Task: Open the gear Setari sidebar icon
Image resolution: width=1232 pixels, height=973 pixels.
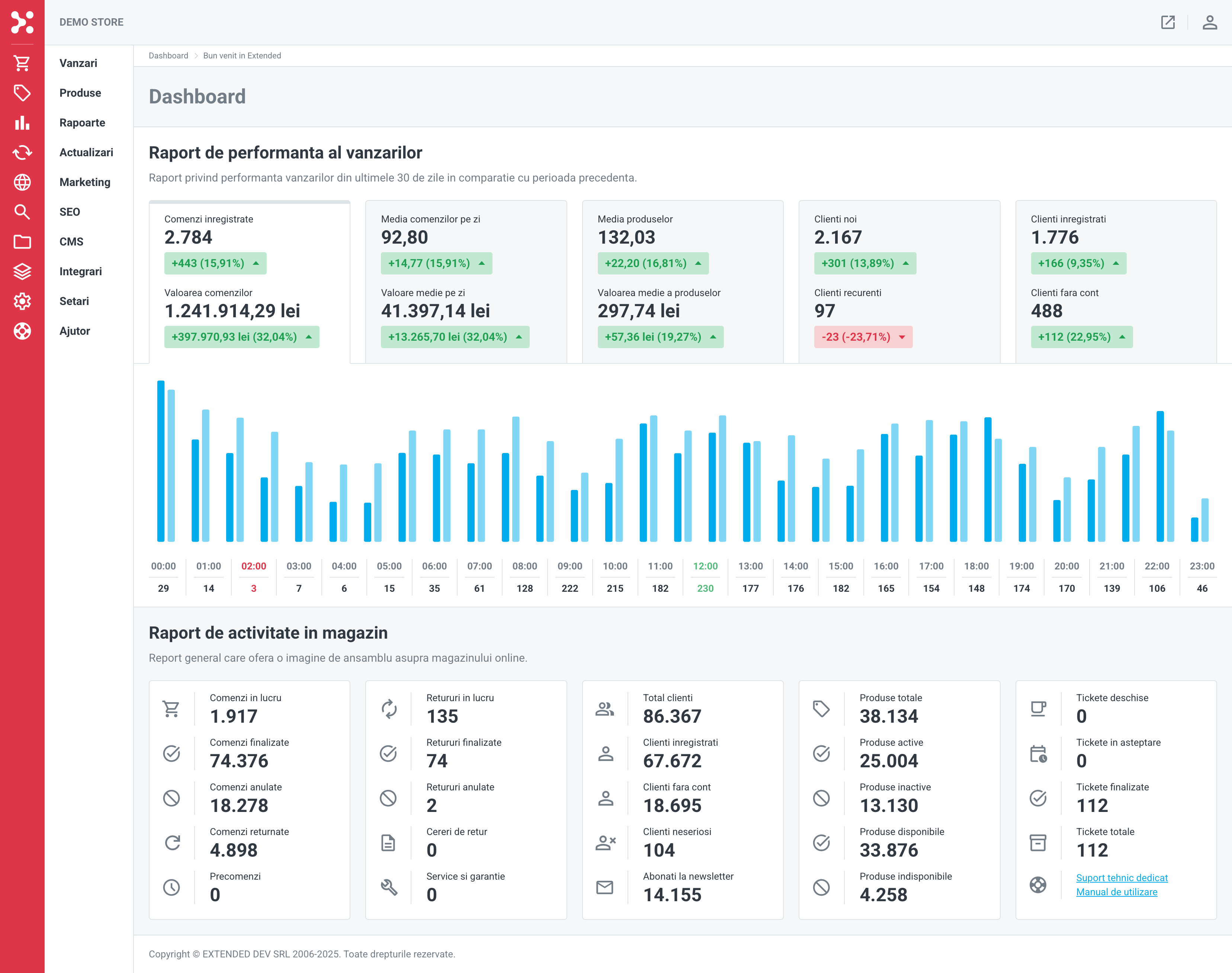Action: click(x=22, y=301)
